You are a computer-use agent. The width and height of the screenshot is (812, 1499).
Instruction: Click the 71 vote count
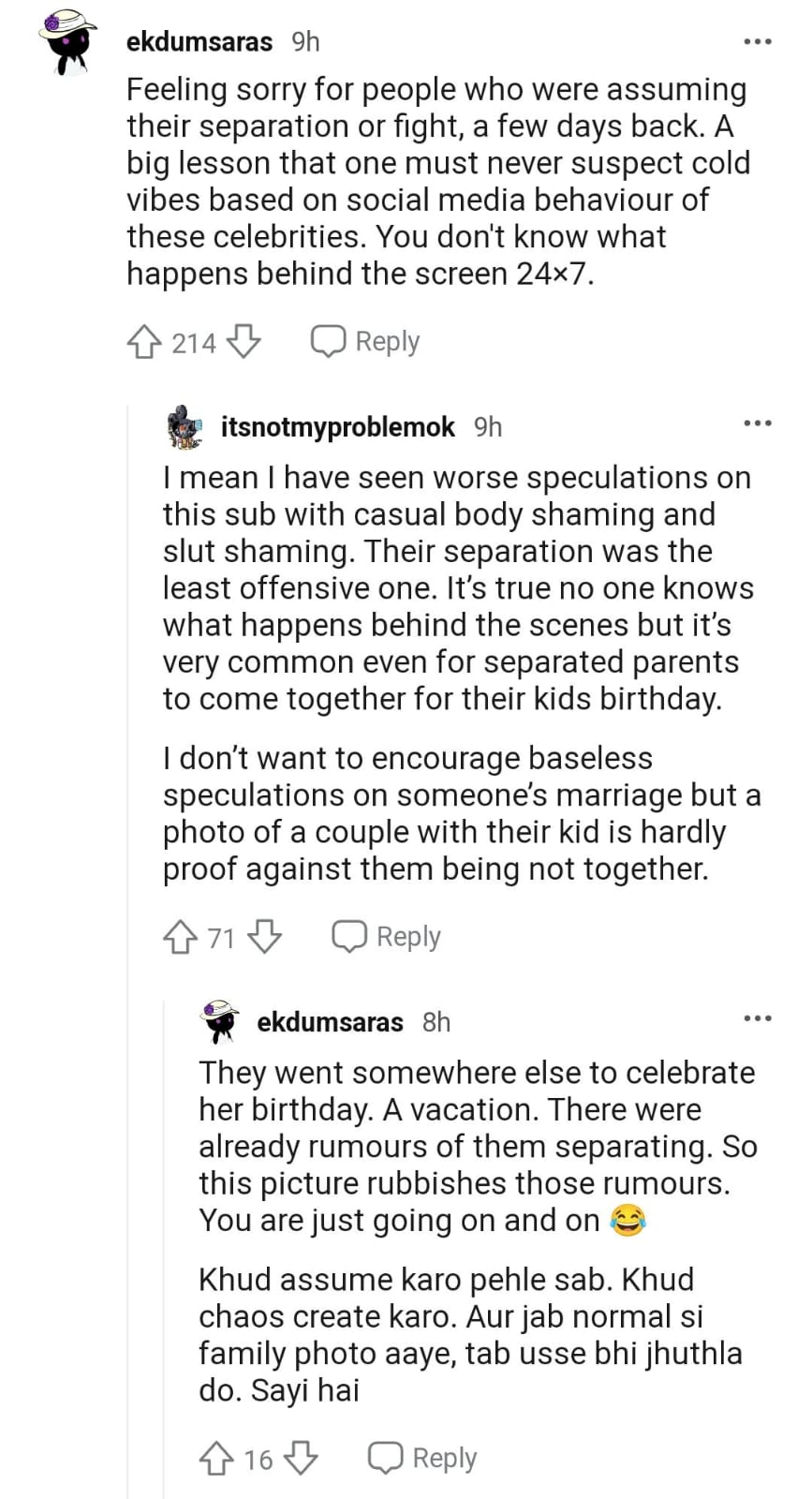pyautogui.click(x=221, y=937)
